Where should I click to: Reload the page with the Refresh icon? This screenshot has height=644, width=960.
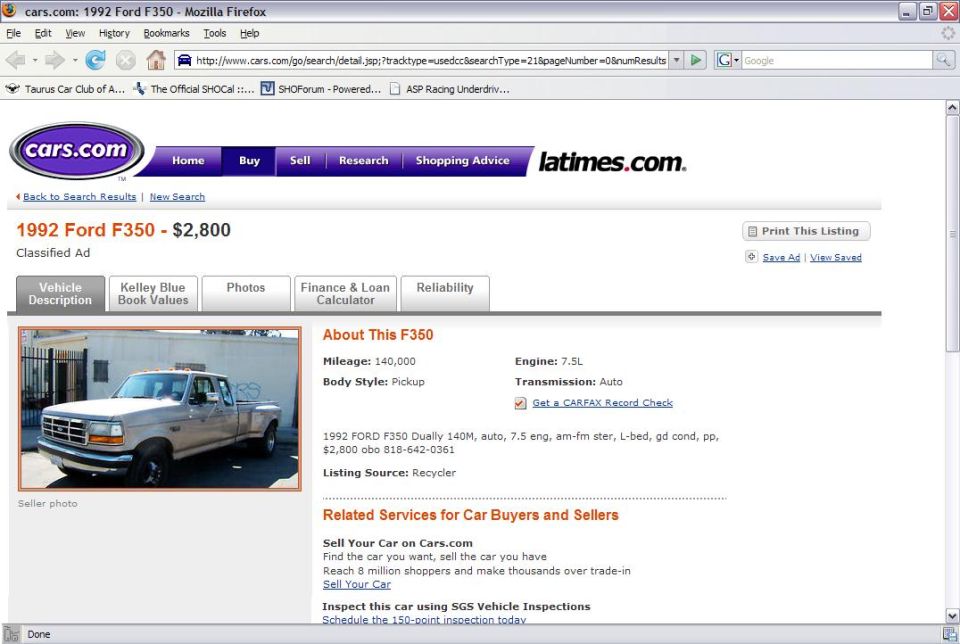tap(96, 60)
